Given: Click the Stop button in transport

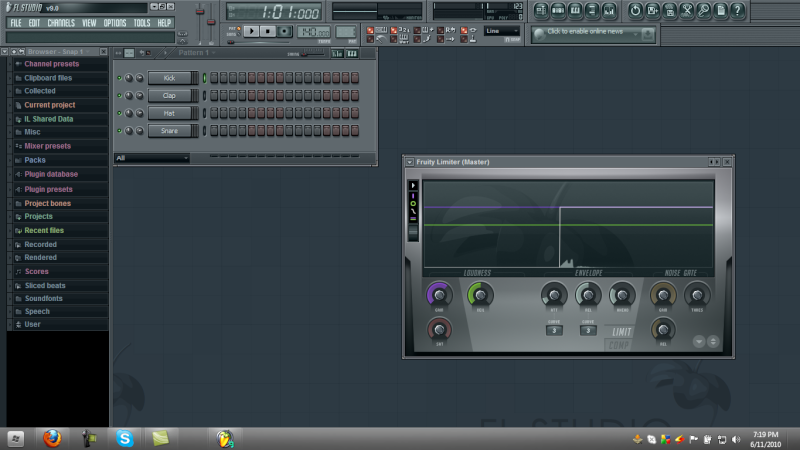Looking at the screenshot, I should (267, 32).
